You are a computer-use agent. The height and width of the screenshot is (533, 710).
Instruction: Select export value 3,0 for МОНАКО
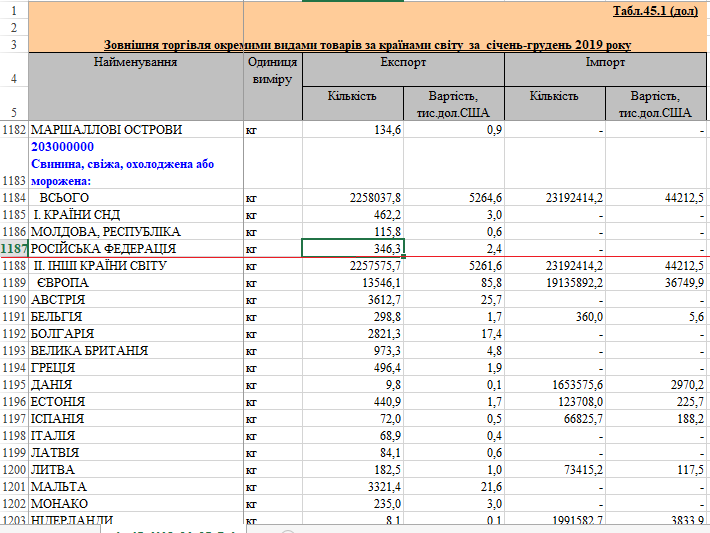click(454, 504)
